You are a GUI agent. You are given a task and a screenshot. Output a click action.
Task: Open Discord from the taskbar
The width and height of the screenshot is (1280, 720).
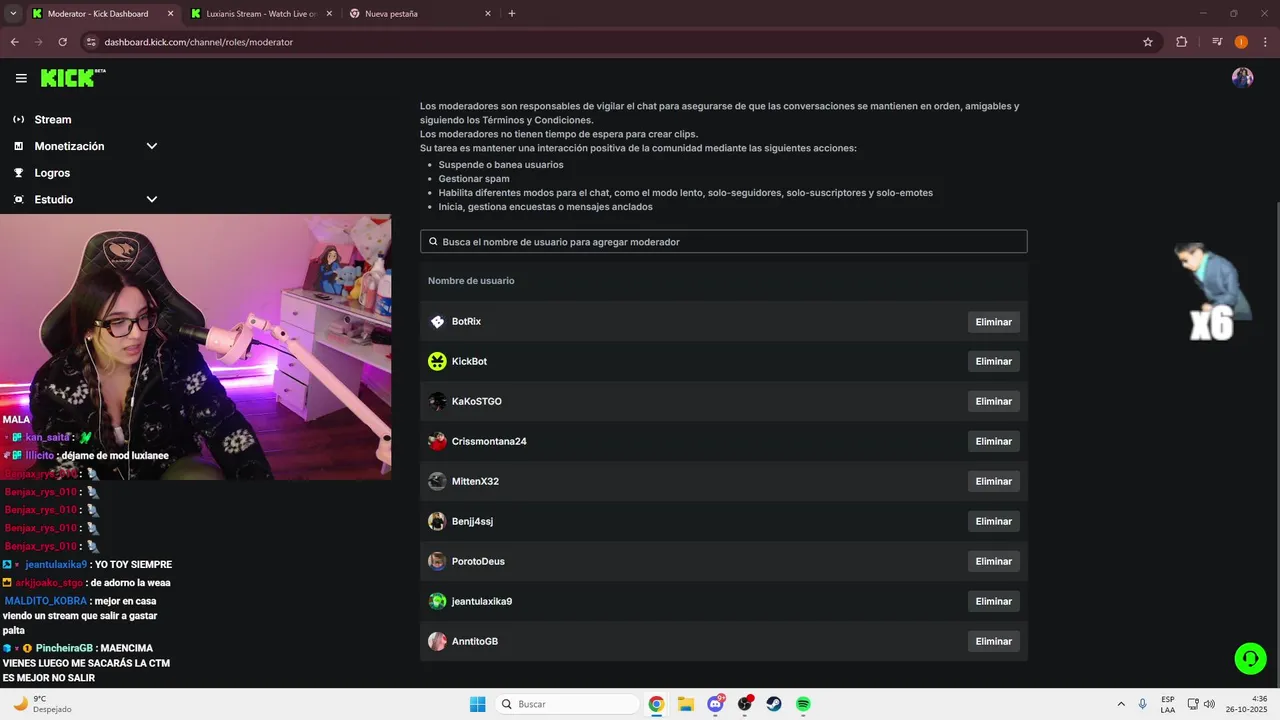tap(715, 704)
